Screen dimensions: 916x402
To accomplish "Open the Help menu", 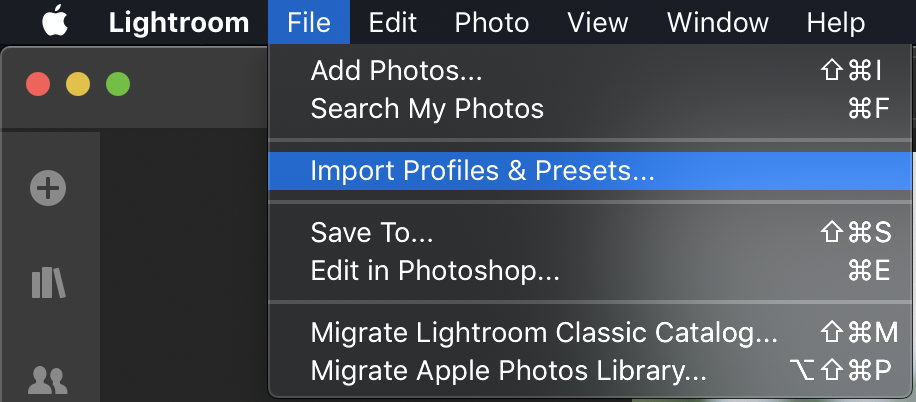I will [x=835, y=22].
